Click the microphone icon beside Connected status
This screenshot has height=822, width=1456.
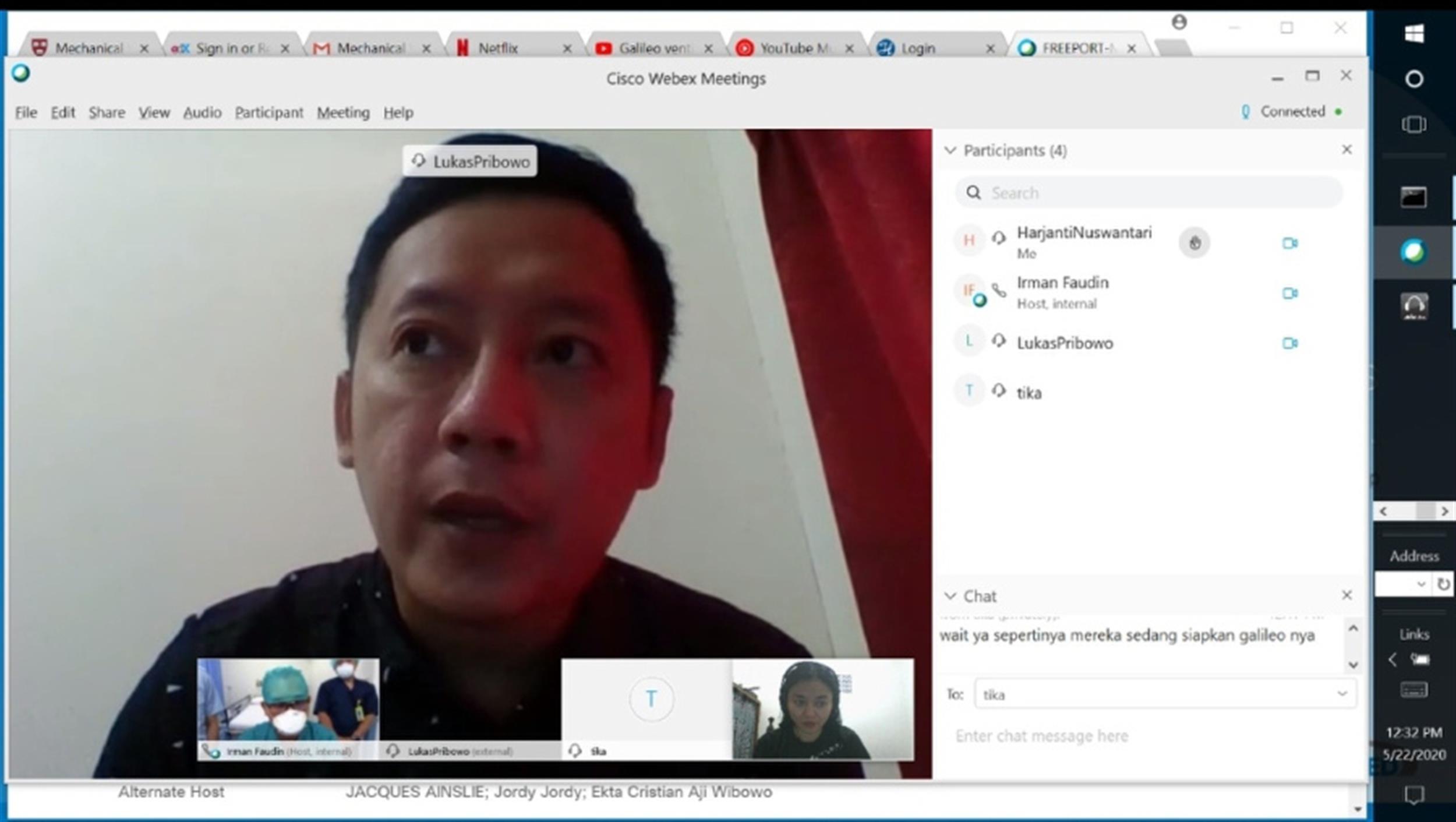(1245, 111)
